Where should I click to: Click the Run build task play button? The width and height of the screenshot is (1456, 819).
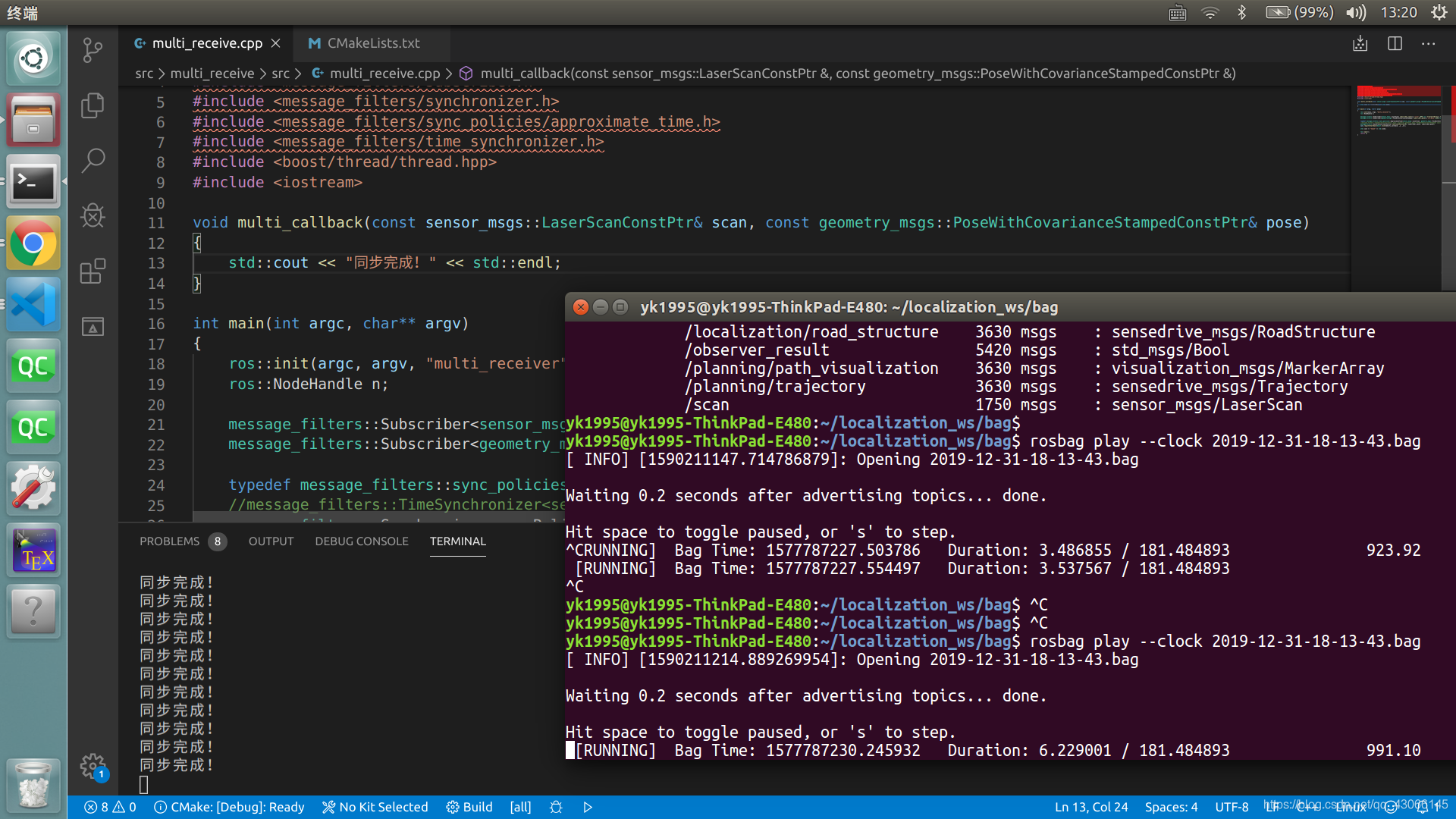point(589,807)
